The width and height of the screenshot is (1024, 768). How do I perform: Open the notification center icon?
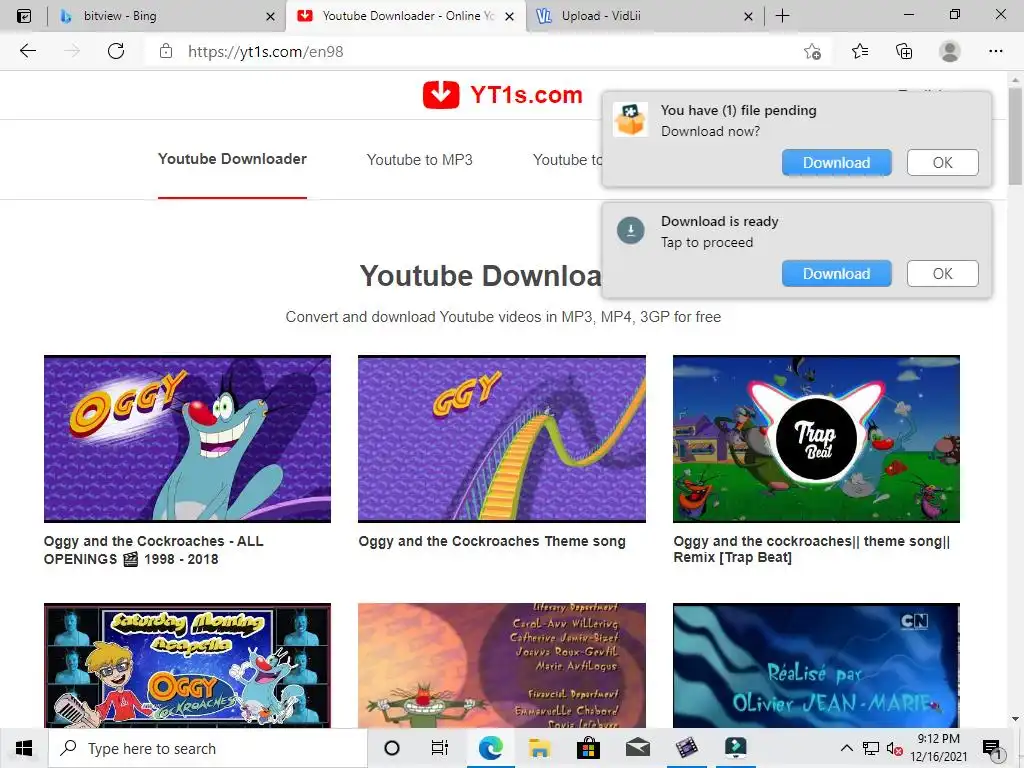click(993, 748)
